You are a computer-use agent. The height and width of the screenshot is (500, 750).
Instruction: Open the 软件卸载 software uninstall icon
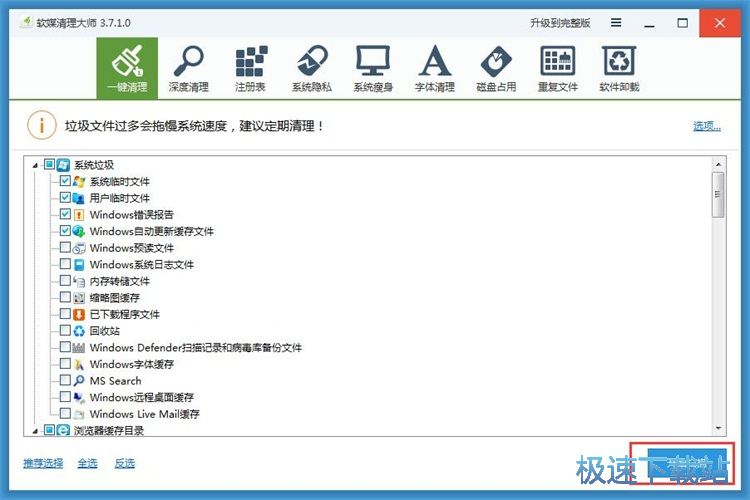click(619, 68)
